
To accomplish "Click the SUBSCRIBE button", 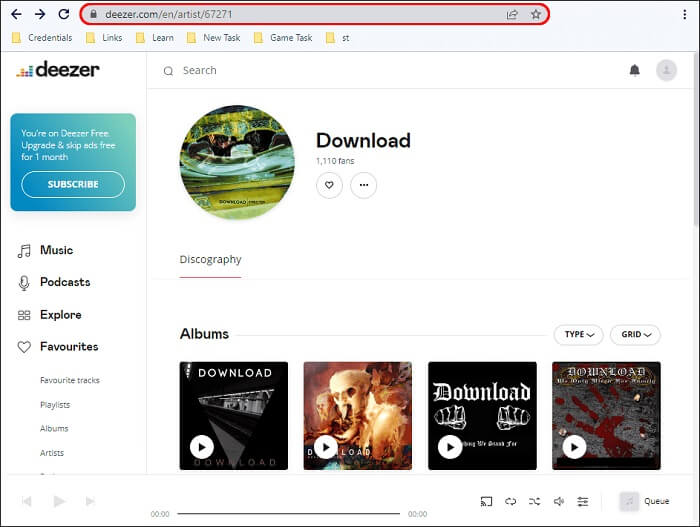I will point(73,184).
